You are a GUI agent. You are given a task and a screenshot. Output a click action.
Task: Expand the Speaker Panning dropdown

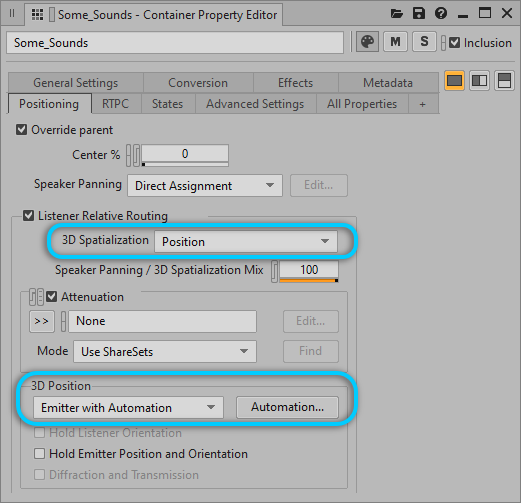205,186
